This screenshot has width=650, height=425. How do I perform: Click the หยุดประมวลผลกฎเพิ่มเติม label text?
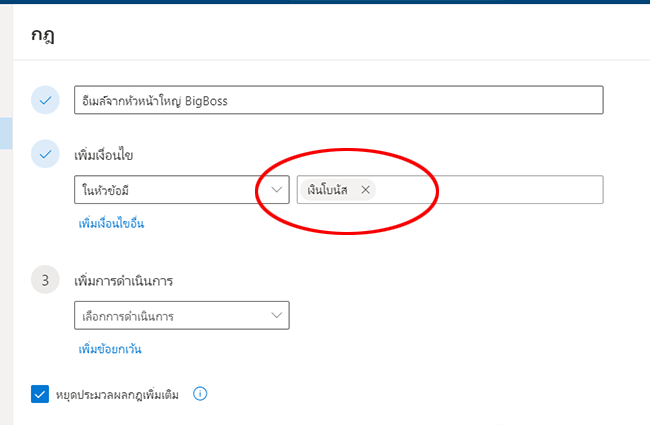point(117,395)
